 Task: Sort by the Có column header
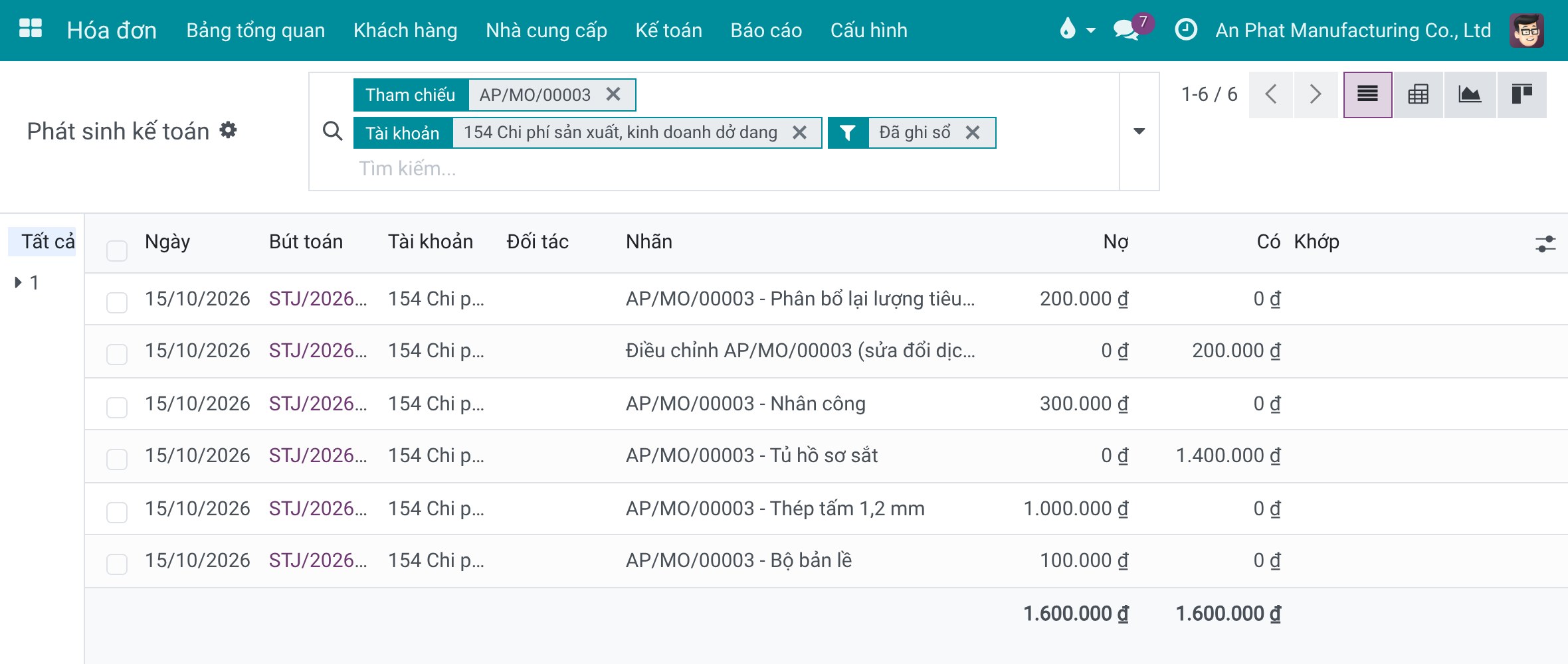pos(1268,242)
